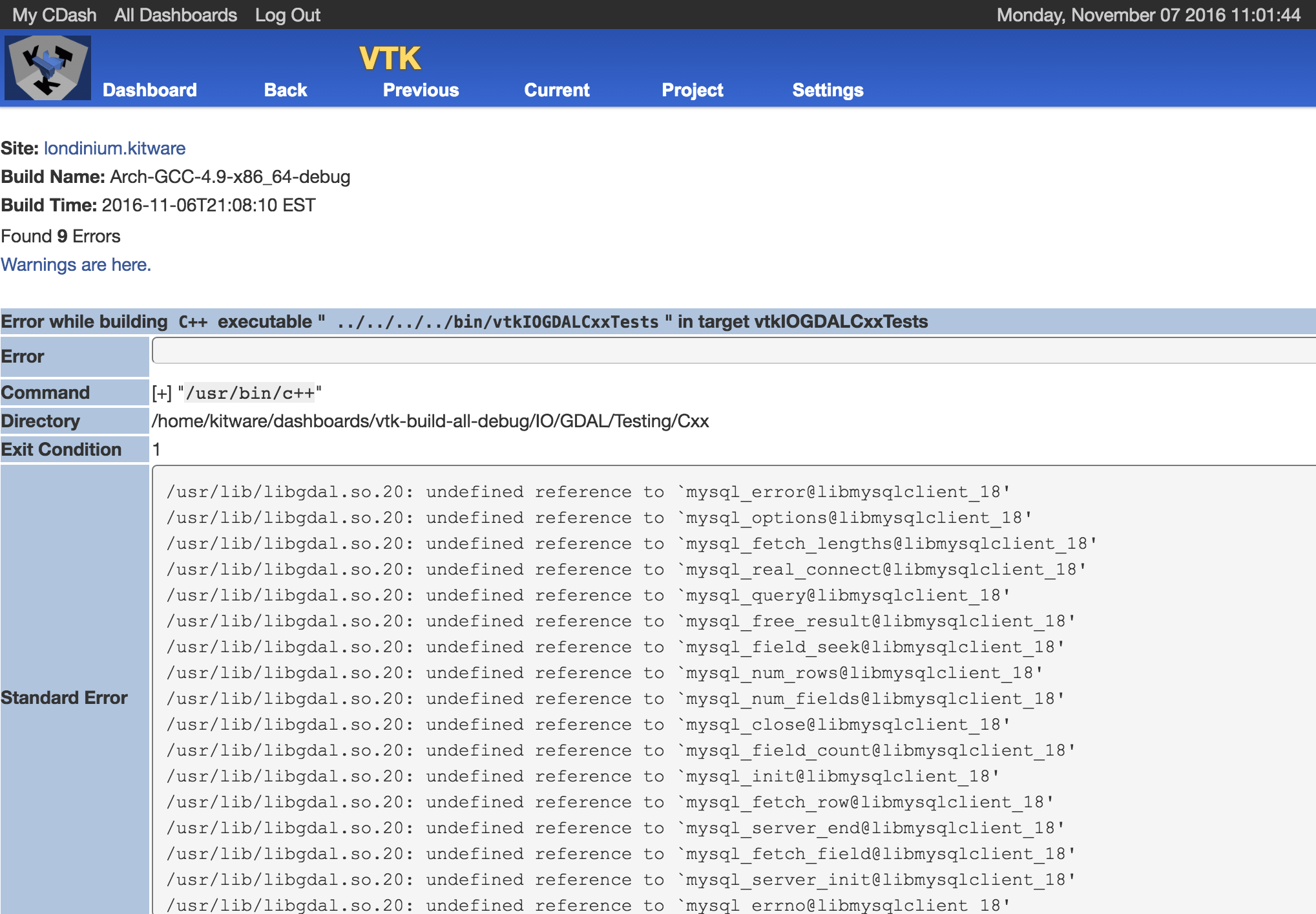The image size is (1316, 914).
Task: Click the mysql_fetch_field undefined reference line
Action: (x=620, y=854)
